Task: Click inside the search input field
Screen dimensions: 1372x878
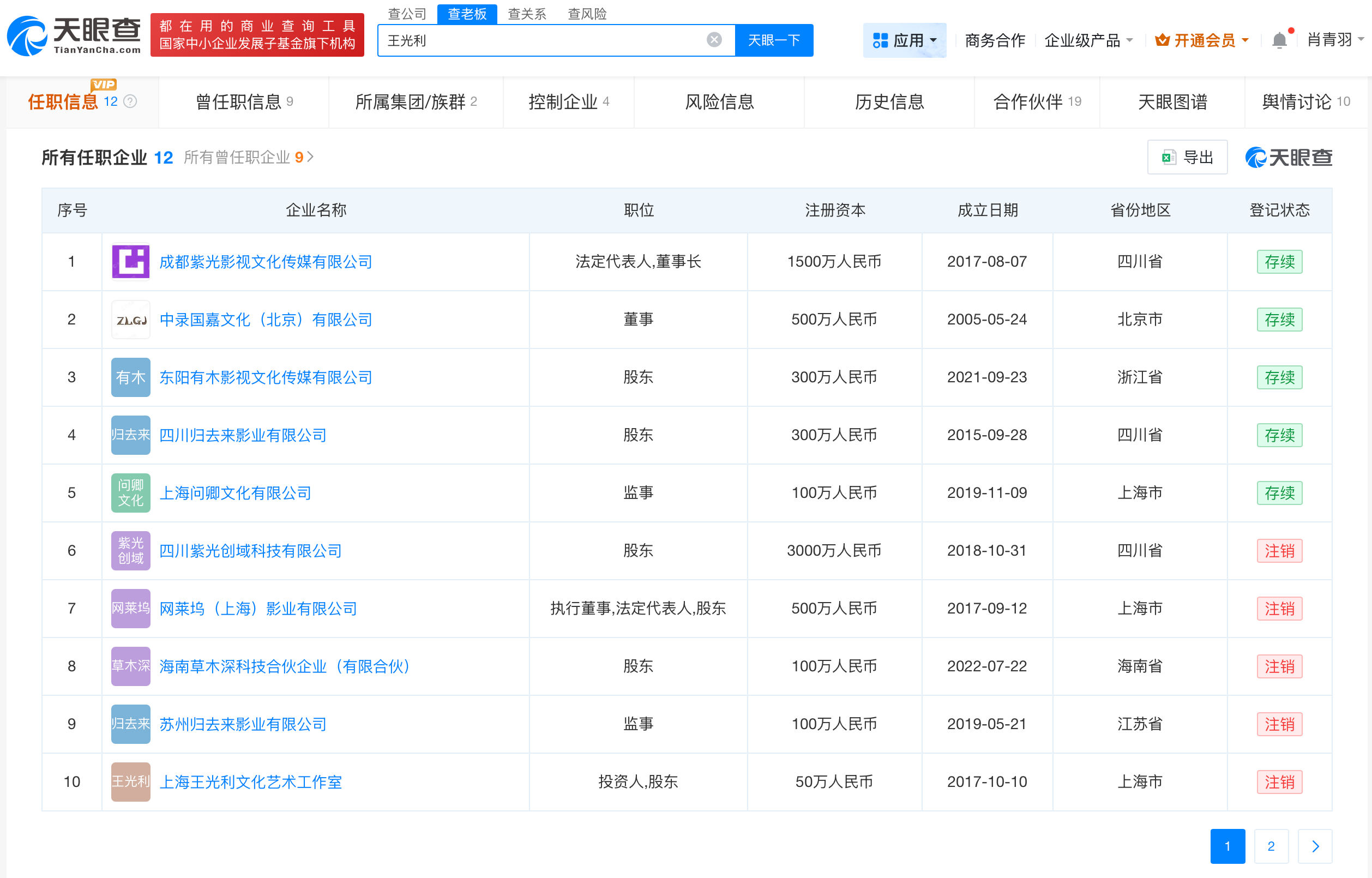Action: pos(541,40)
